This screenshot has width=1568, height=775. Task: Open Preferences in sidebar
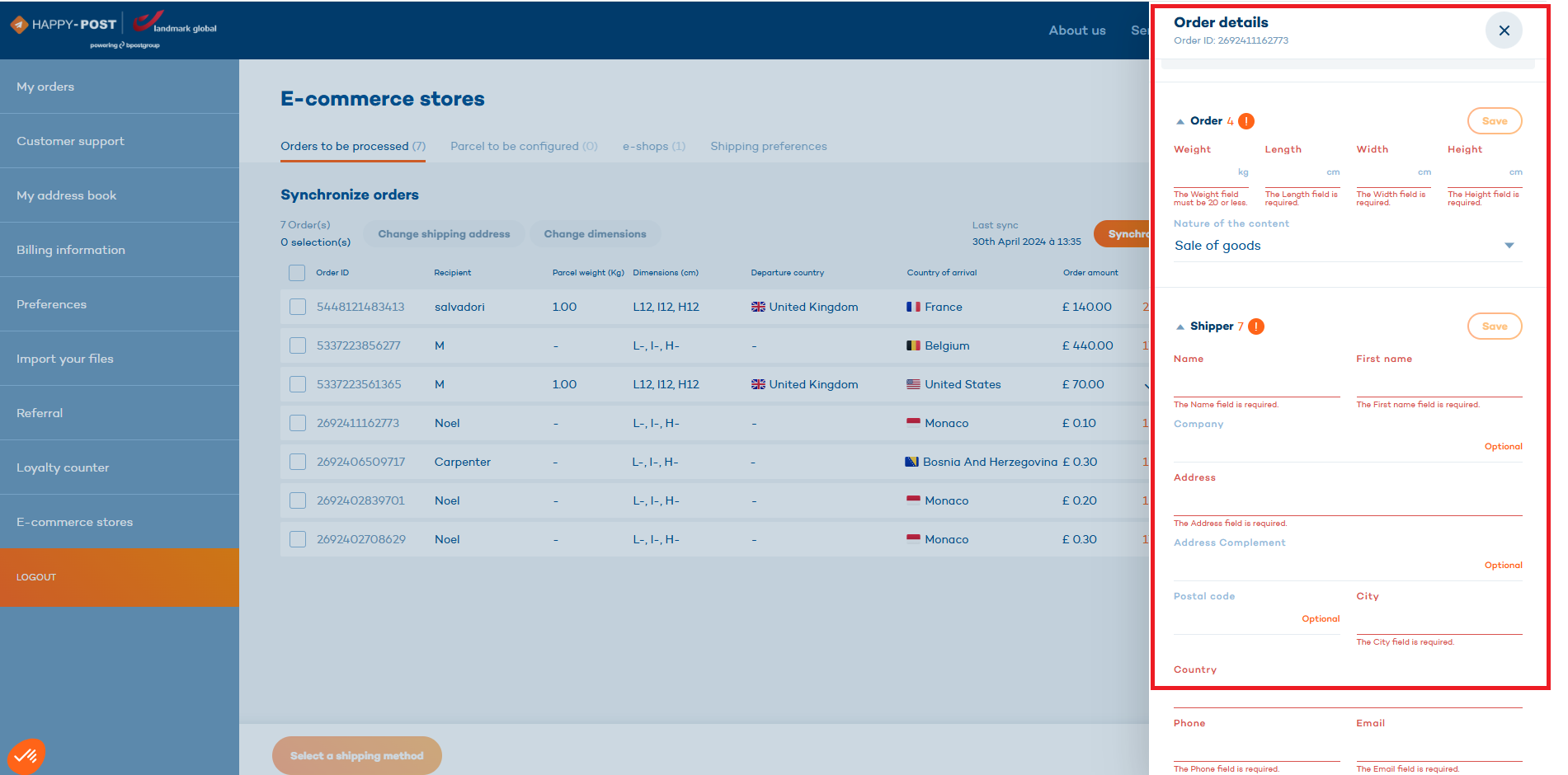120,304
